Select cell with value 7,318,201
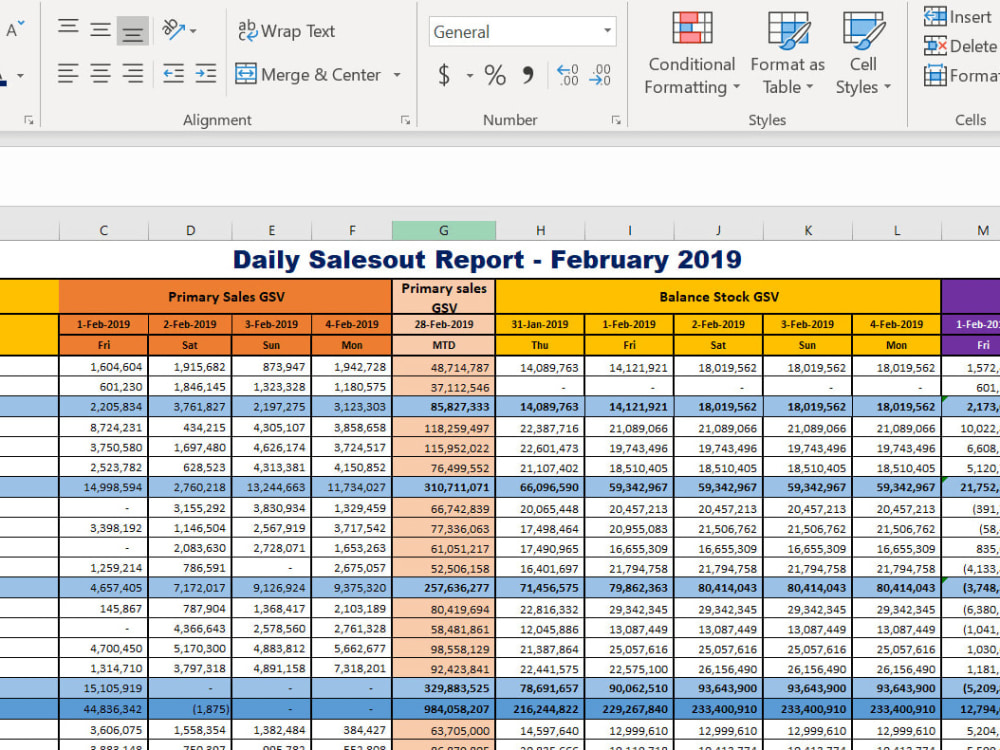 352,668
